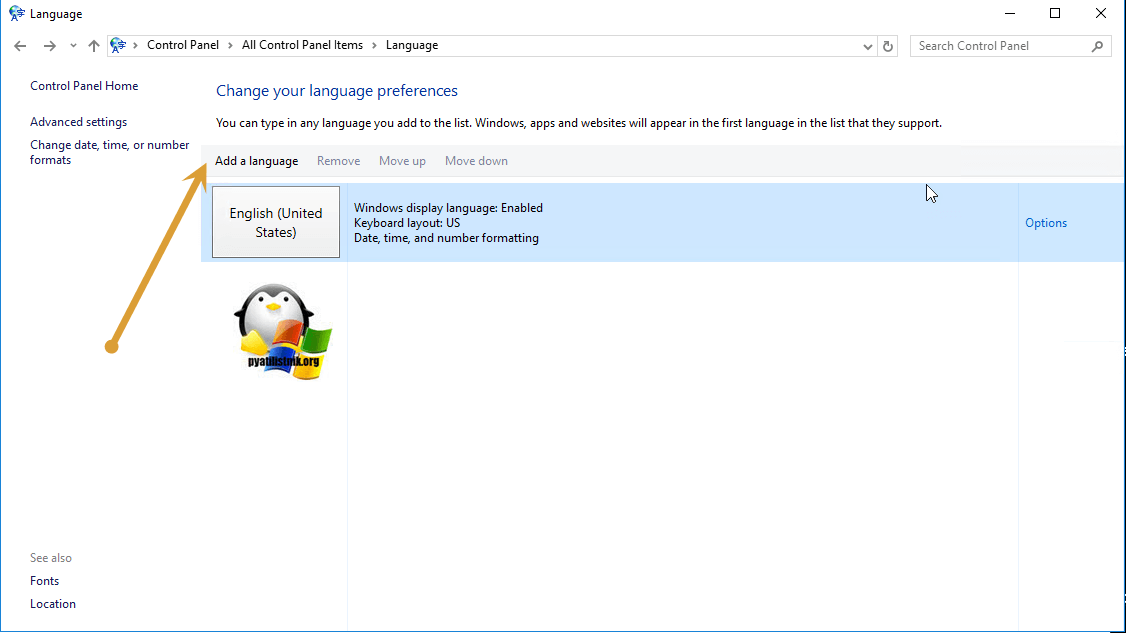Open the recent locations dropdown arrow
Viewport: 1126px width, 633px height.
(73, 46)
